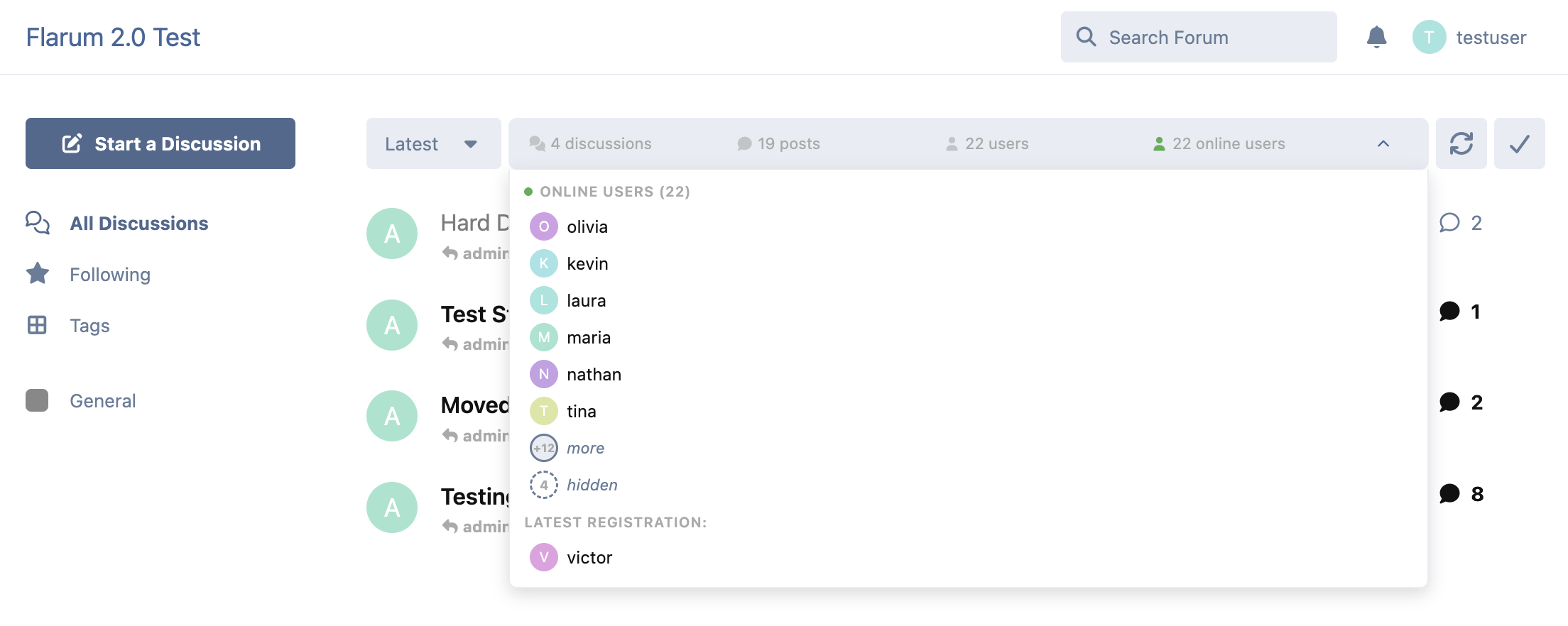Show more online users
Screen dimensions: 1568x626
point(585,448)
